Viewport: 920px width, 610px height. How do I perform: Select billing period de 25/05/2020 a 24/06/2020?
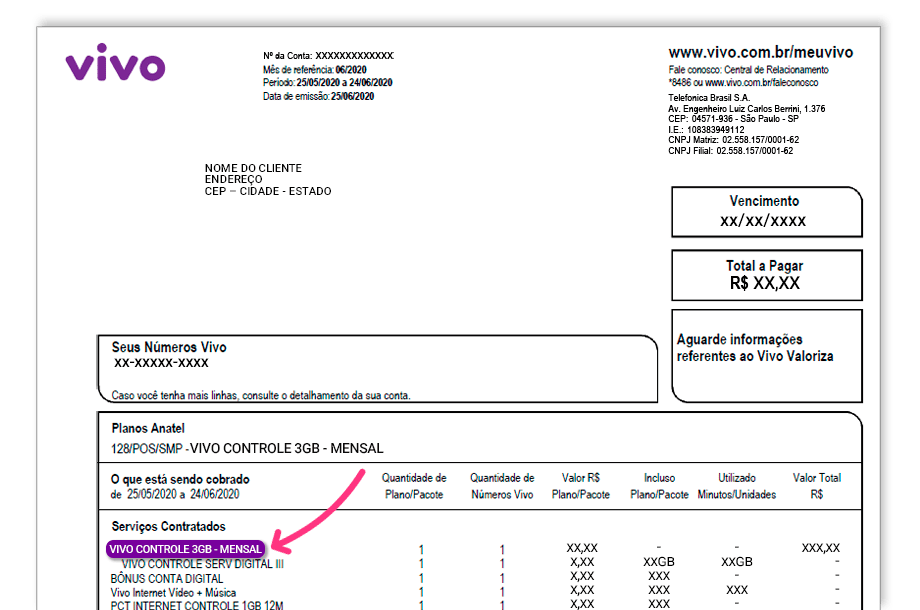(x=175, y=494)
